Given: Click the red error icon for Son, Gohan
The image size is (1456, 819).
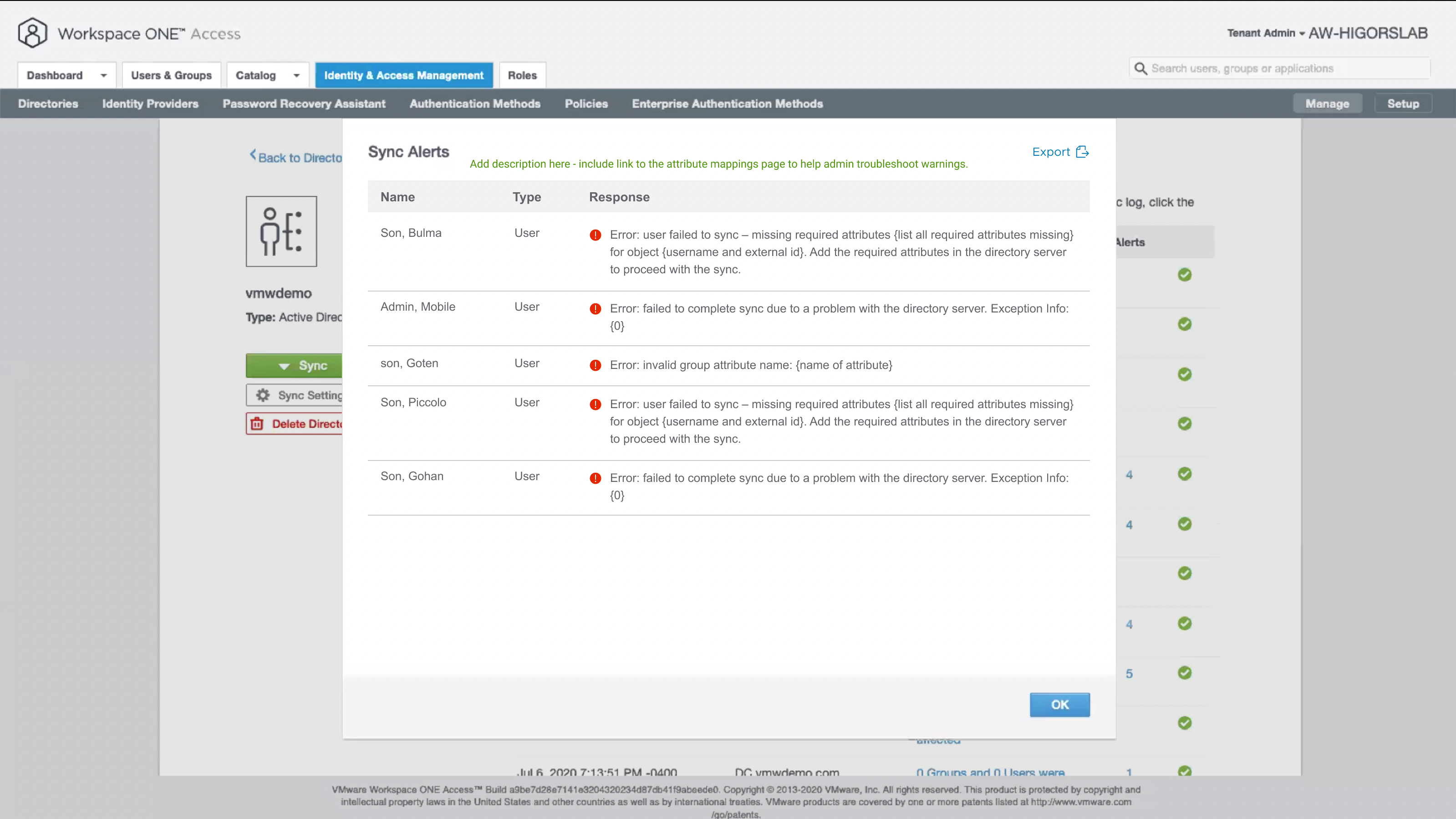Looking at the screenshot, I should click(x=595, y=478).
